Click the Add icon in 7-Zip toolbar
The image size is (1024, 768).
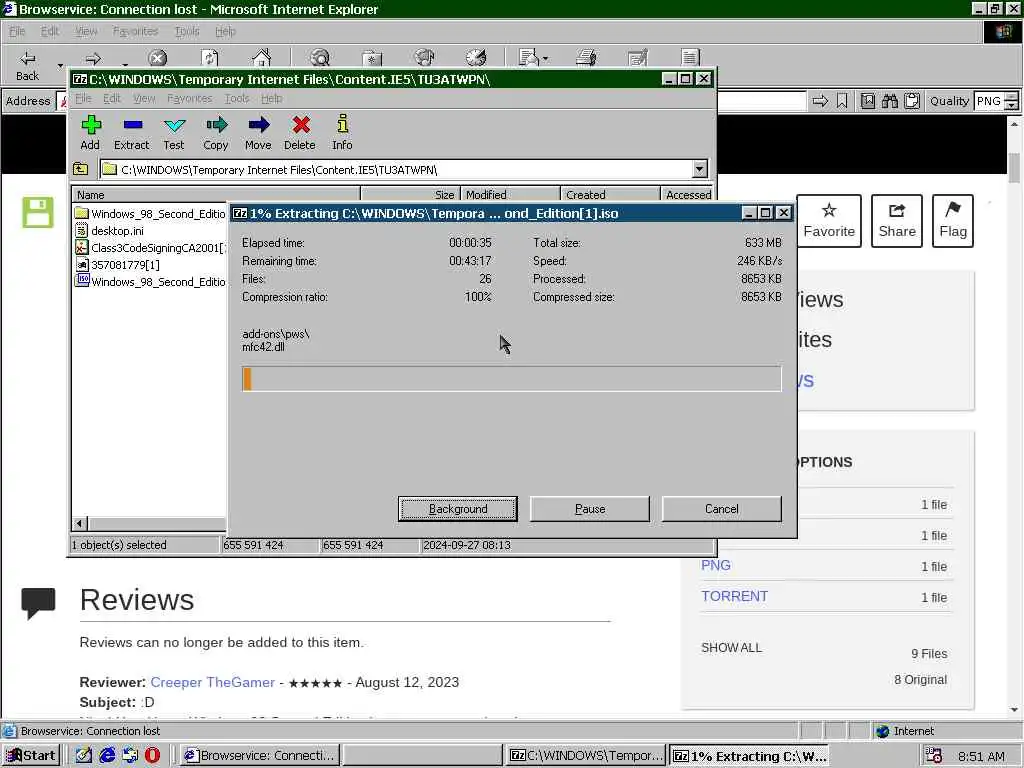pos(91,125)
